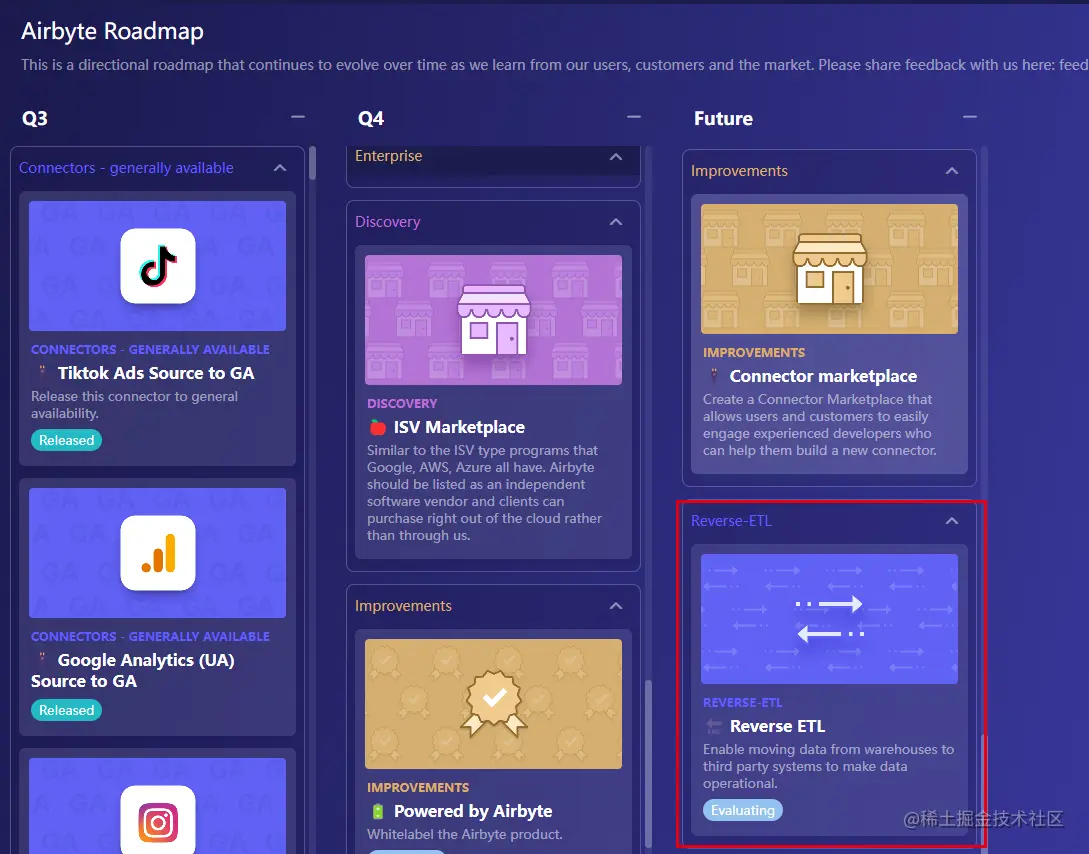Viewport: 1089px width, 854px height.
Task: Click the Instagram app icon
Action: pyautogui.click(x=158, y=821)
